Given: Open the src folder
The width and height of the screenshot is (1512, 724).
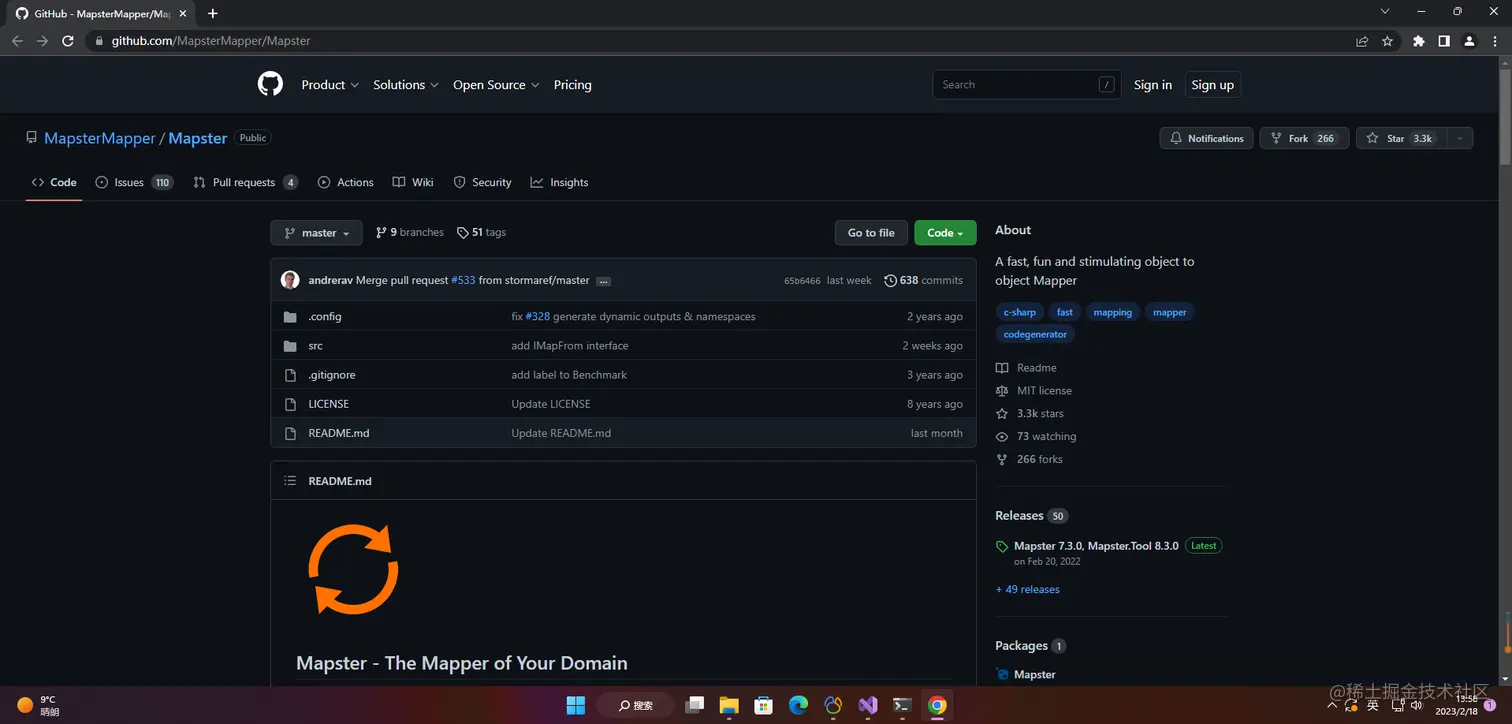Looking at the screenshot, I should point(316,345).
